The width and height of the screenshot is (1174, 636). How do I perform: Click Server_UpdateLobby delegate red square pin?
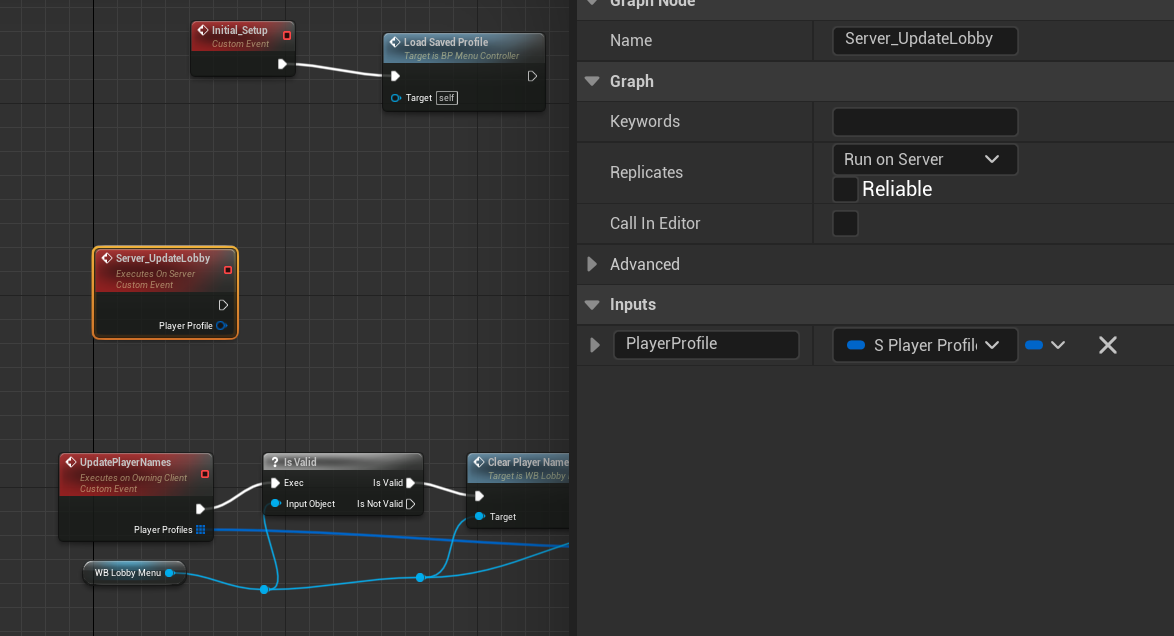[x=228, y=270]
